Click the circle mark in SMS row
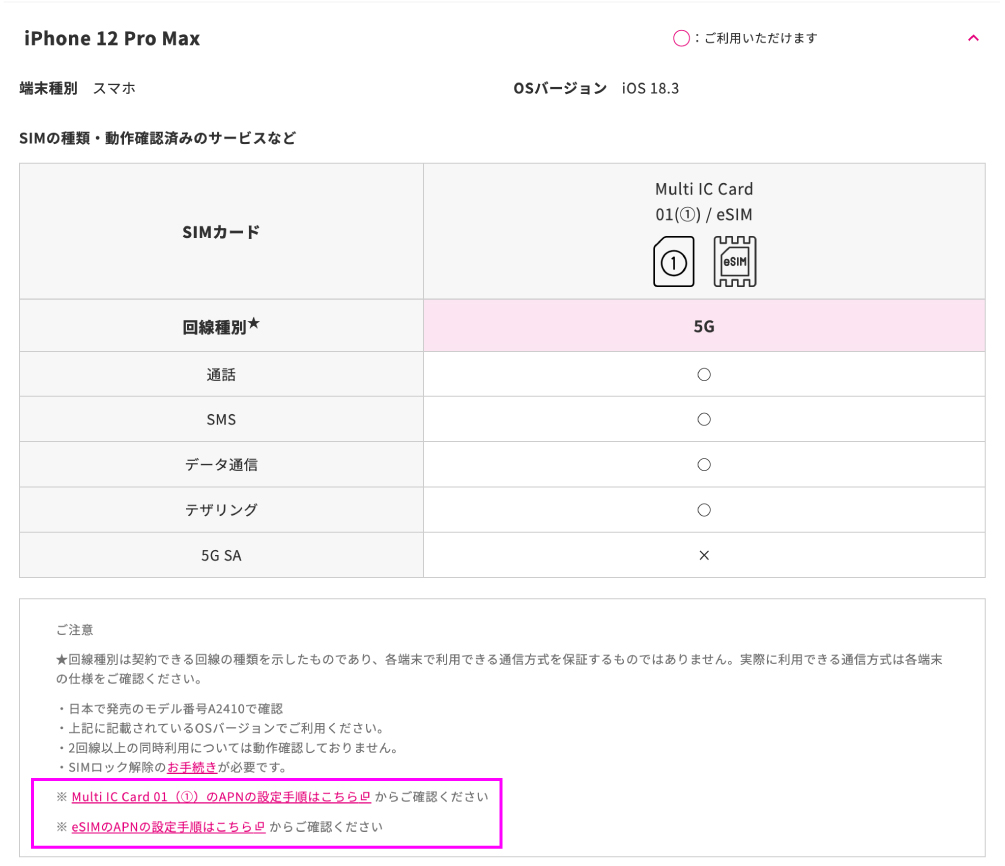This screenshot has height=866, width=1005. point(704,419)
